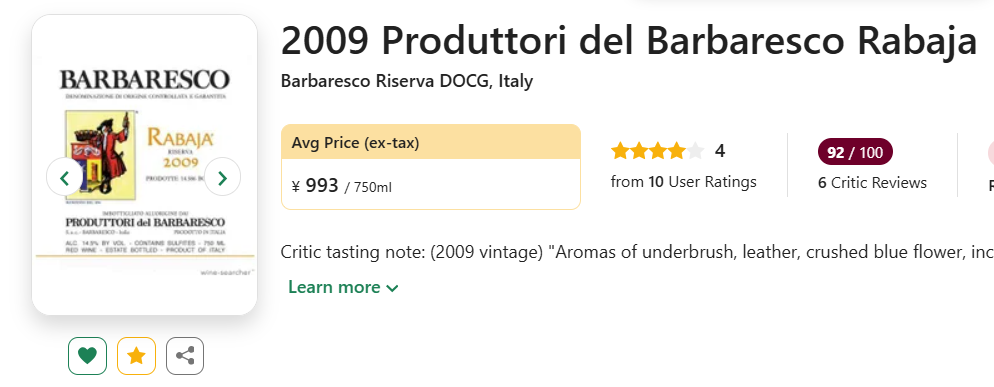994x387 pixels.
Task: Click the critic tasting note text
Action: click(x=637, y=252)
